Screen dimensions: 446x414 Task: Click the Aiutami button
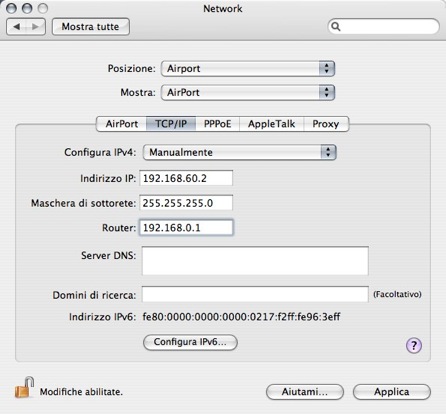pyautogui.click(x=305, y=392)
